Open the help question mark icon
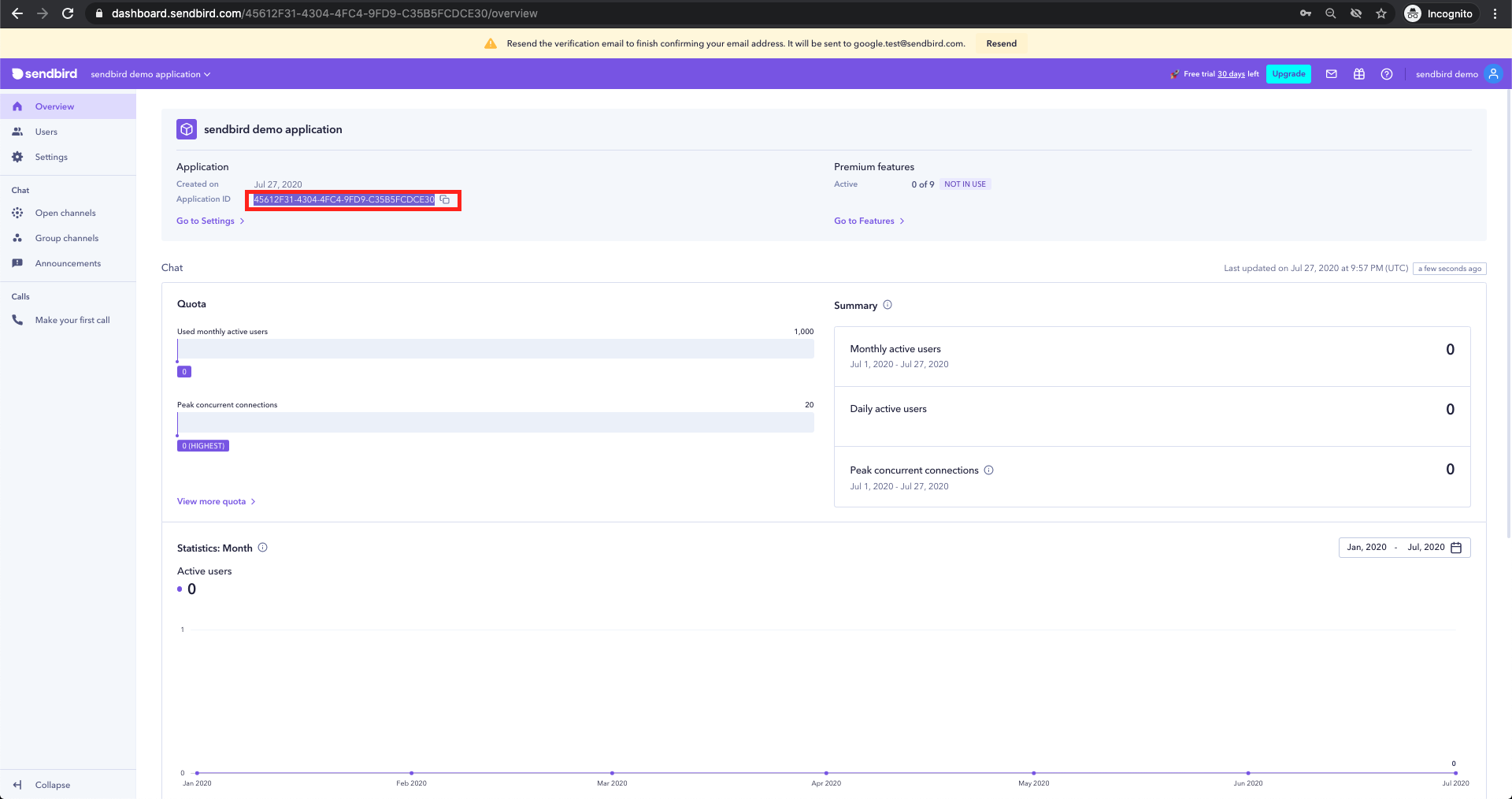Viewport: 1512px width, 799px height. pyautogui.click(x=1387, y=74)
